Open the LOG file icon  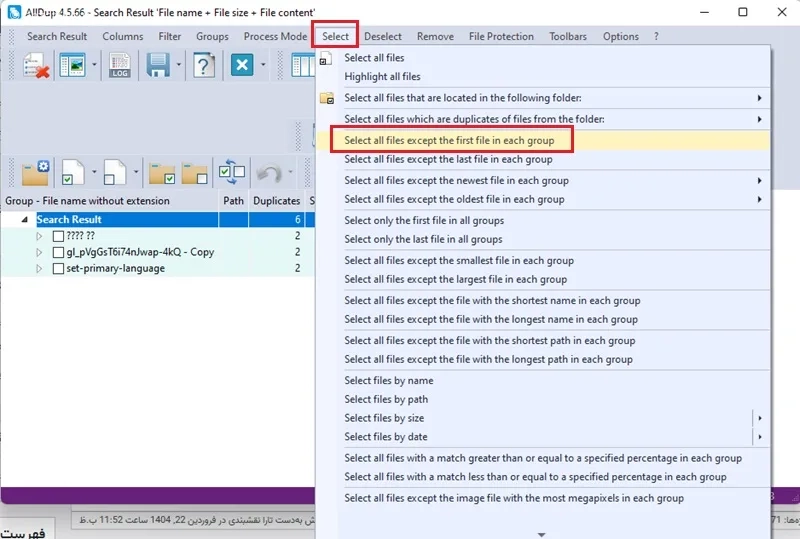pos(119,66)
